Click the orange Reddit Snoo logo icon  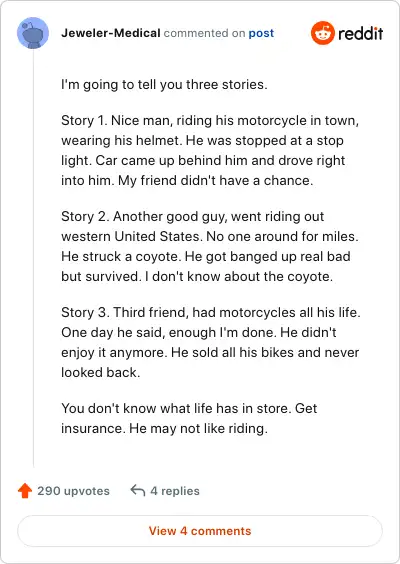coord(323,33)
